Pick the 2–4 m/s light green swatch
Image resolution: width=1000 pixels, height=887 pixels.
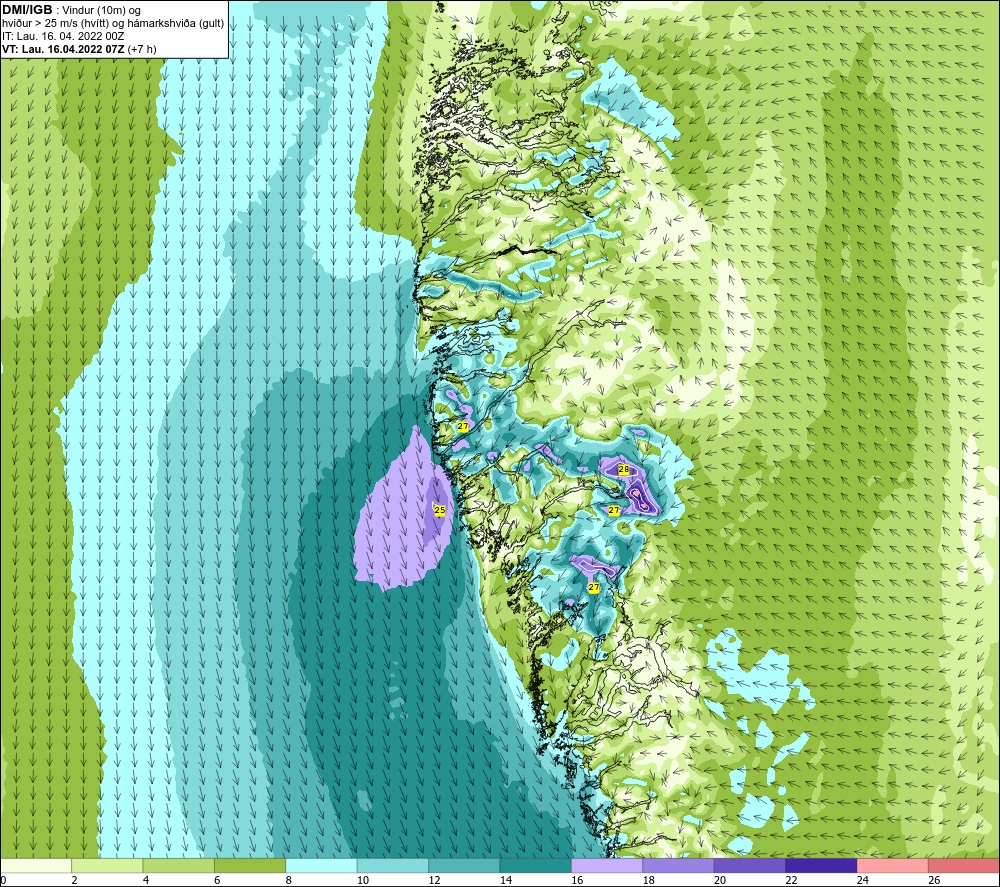pos(107,865)
